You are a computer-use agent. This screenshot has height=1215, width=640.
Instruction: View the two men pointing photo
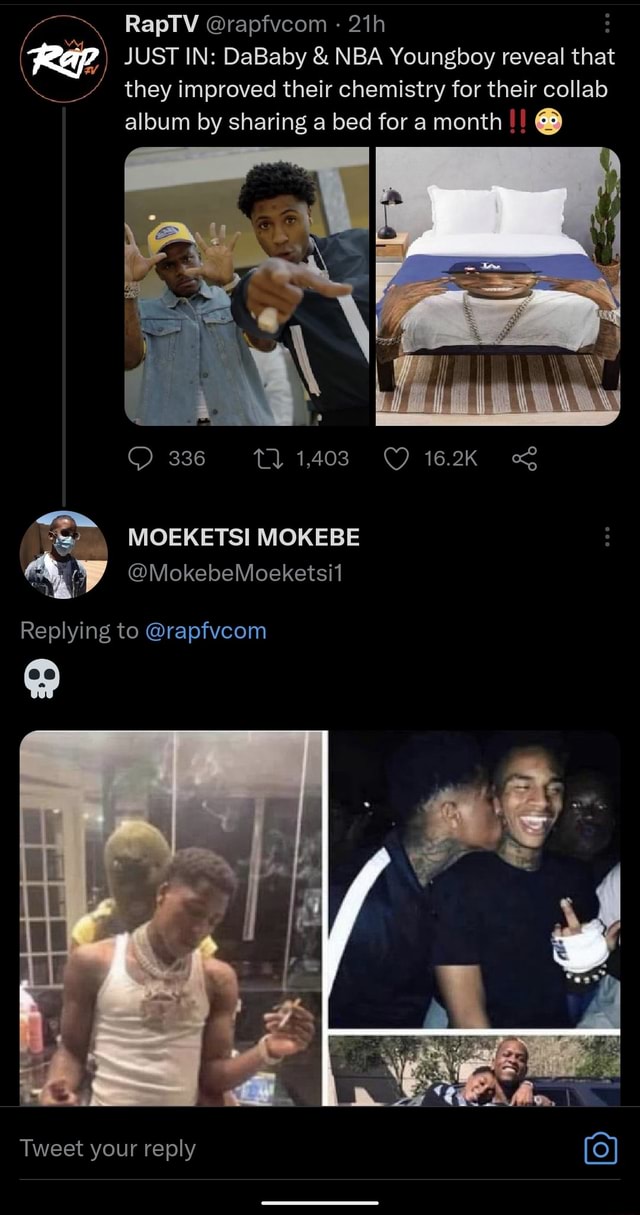pos(247,286)
